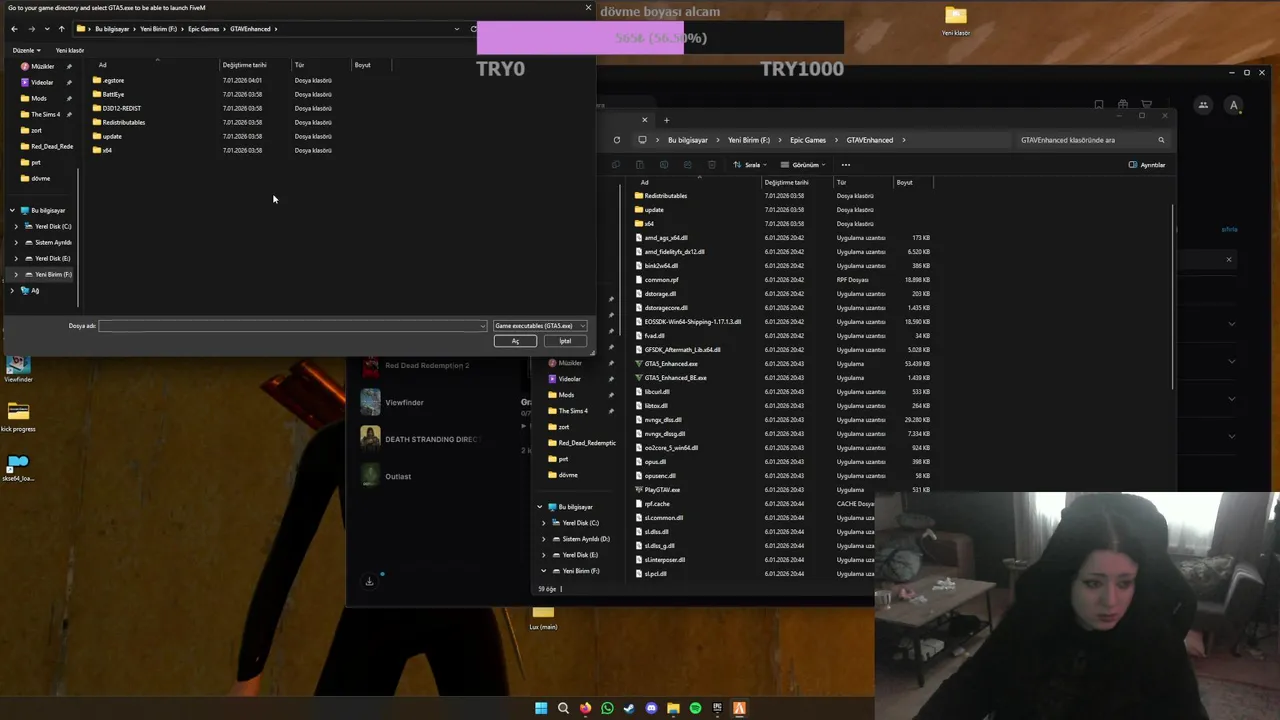Select Müzikler in the dialog sidebar

[42, 66]
